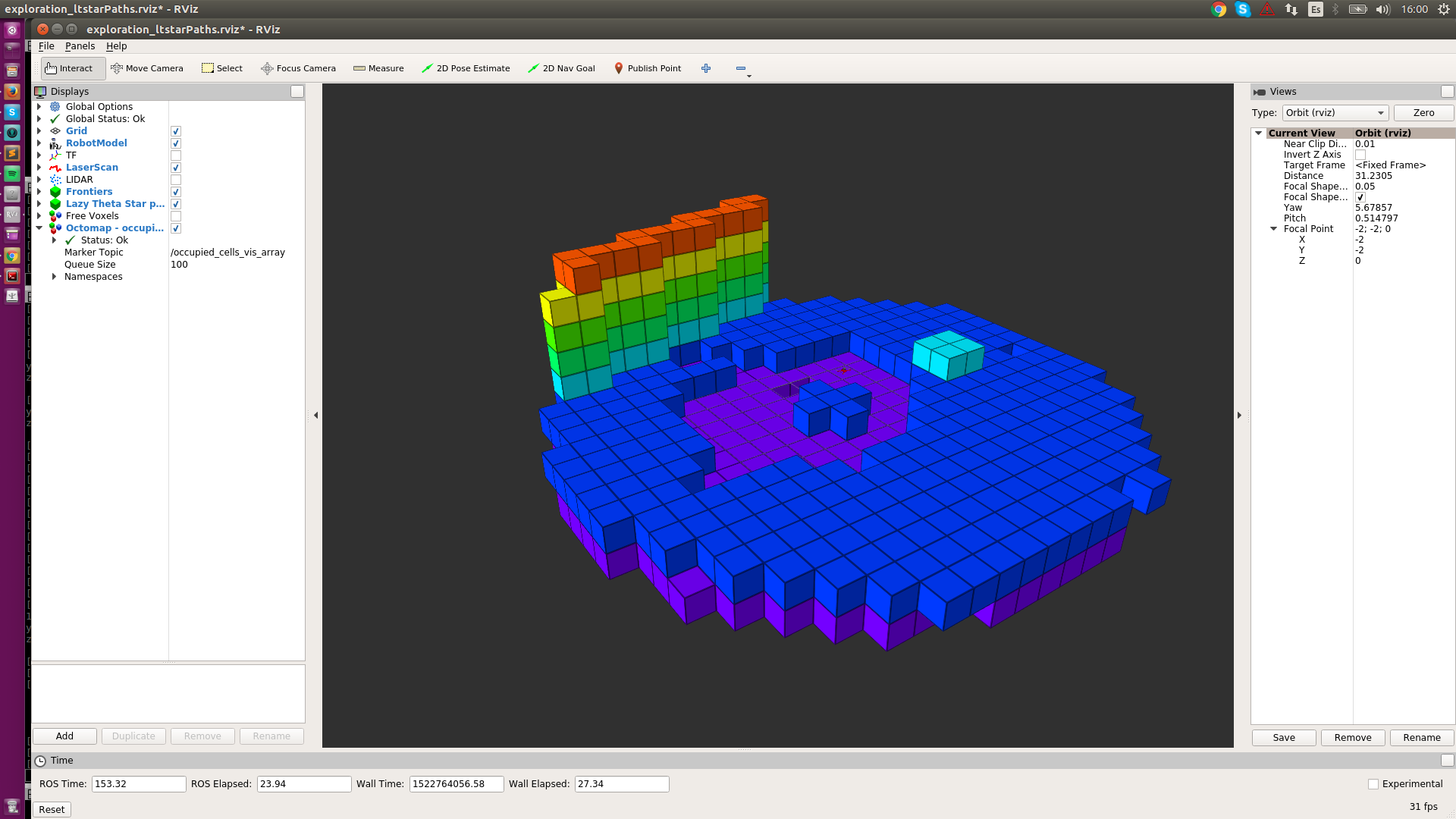This screenshot has width=1456, height=819.
Task: Click the Add display button
Action: point(64,736)
